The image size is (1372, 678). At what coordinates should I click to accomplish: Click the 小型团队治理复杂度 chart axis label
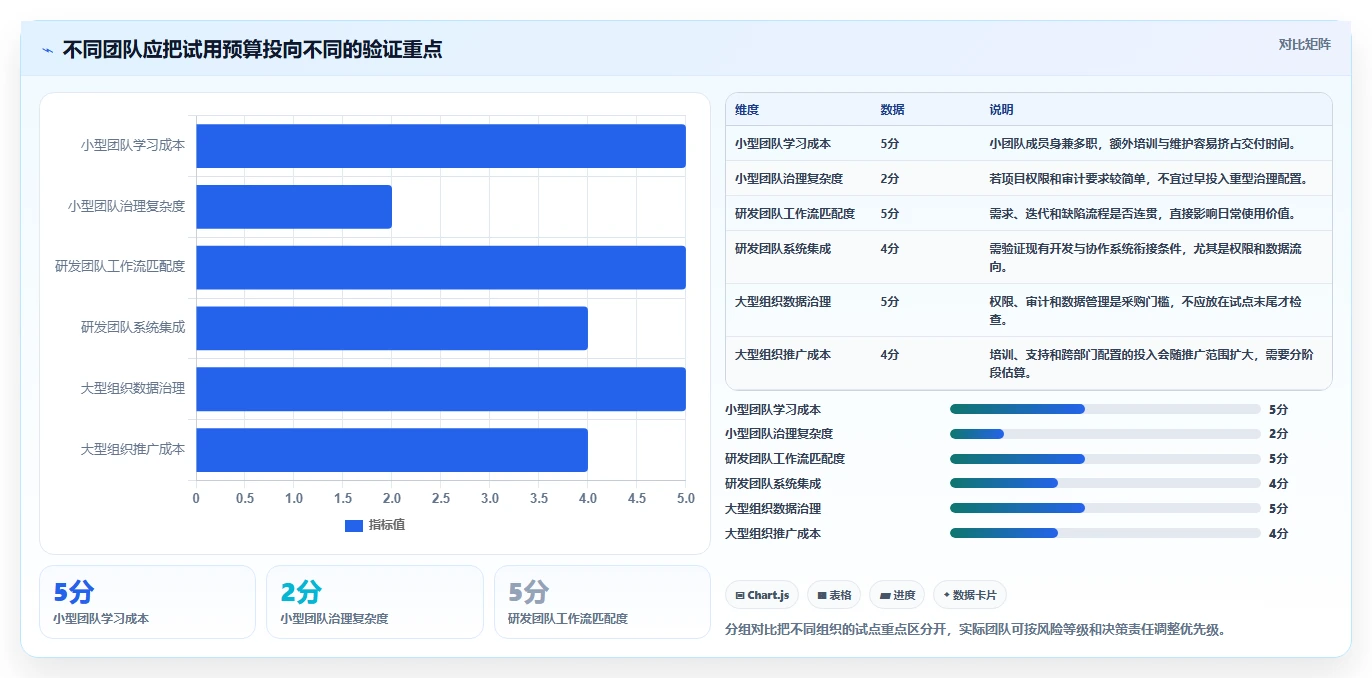[x=127, y=206]
